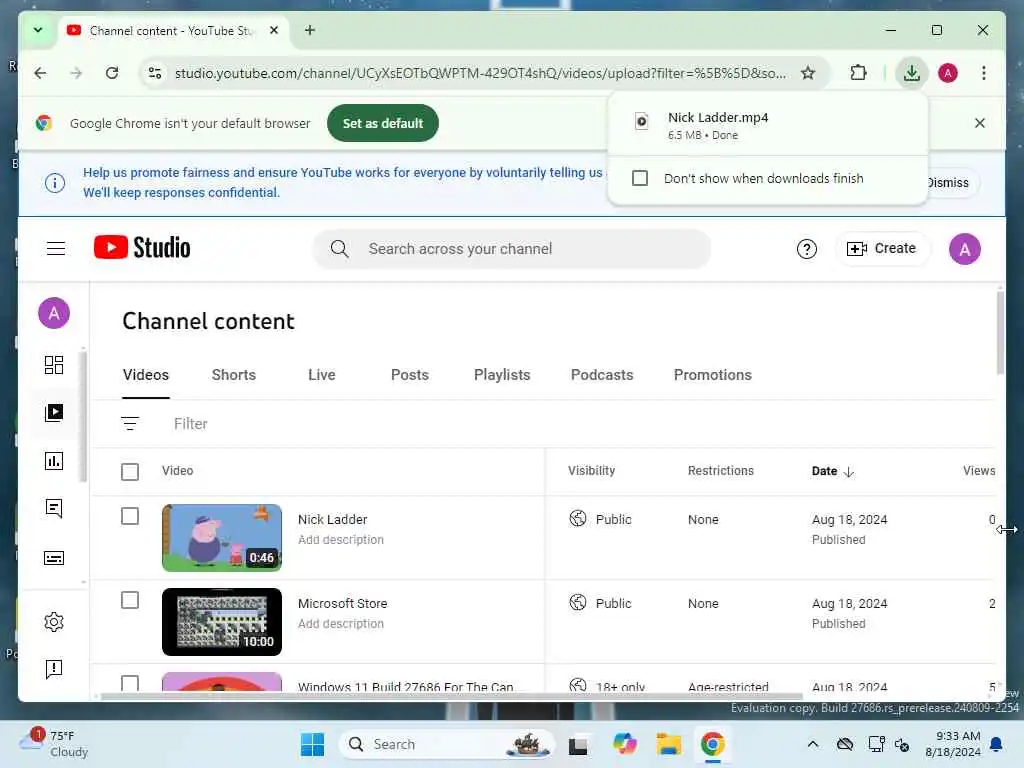Click Send feedback icon in sidebar
Screen dimensions: 1024x768
pos(54,669)
